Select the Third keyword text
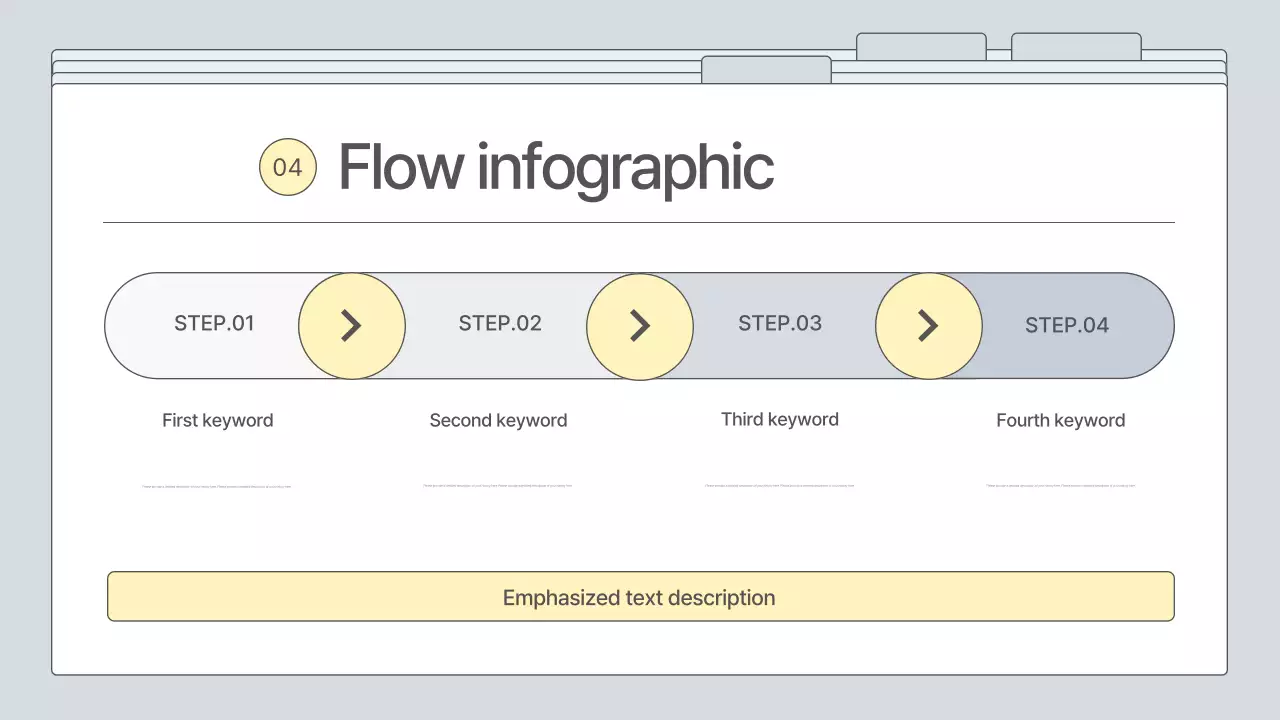 pos(780,419)
